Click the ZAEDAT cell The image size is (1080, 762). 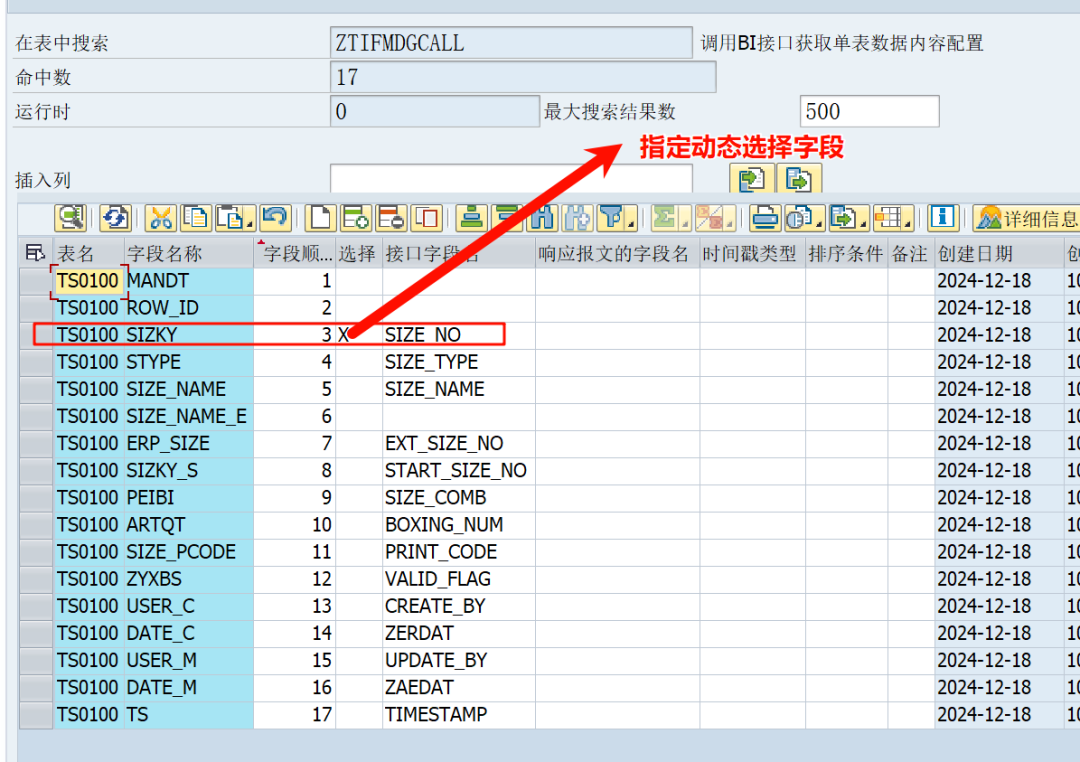(x=458, y=688)
